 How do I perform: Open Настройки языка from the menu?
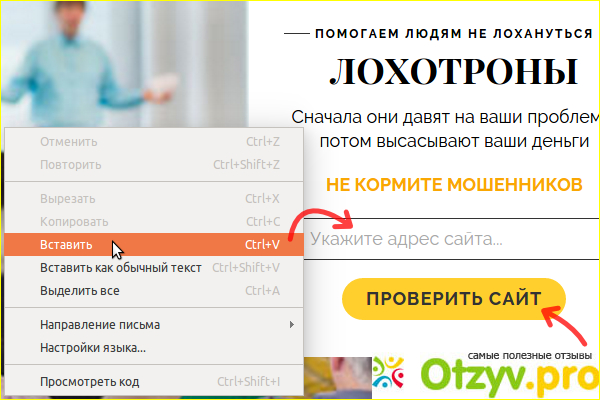[93, 348]
